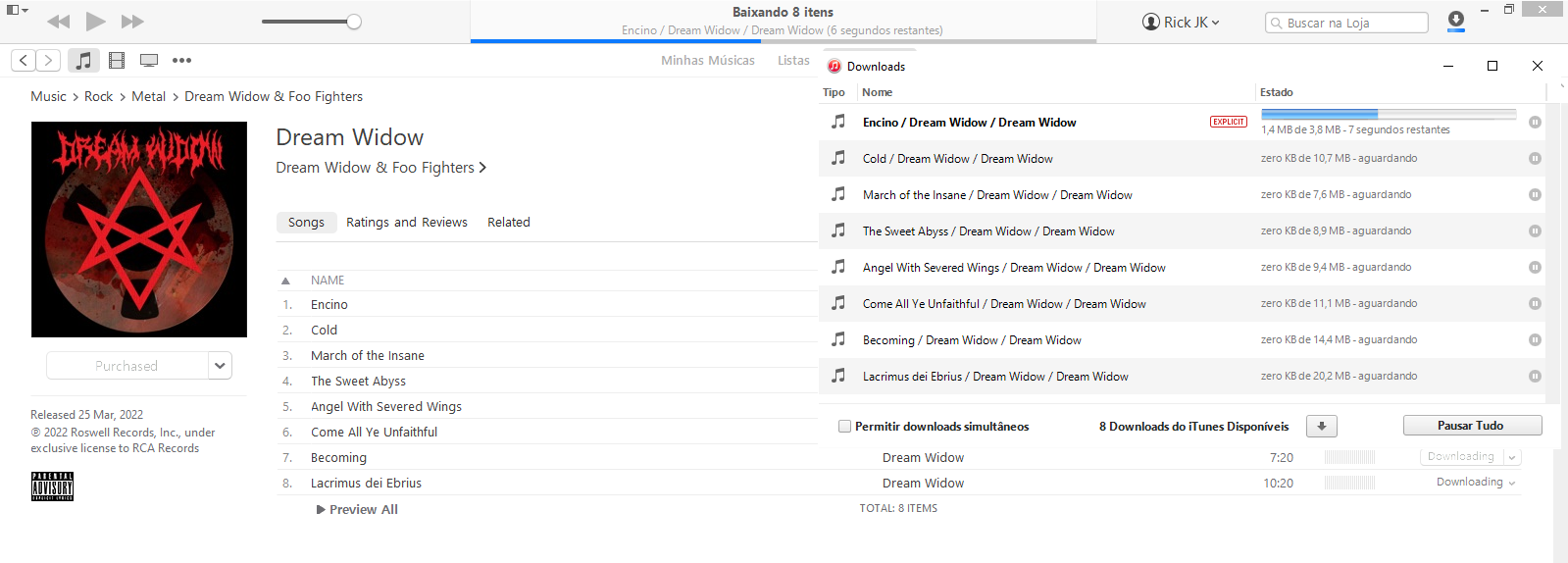
Task: Click the music note icon for the Becoming download
Action: [838, 339]
